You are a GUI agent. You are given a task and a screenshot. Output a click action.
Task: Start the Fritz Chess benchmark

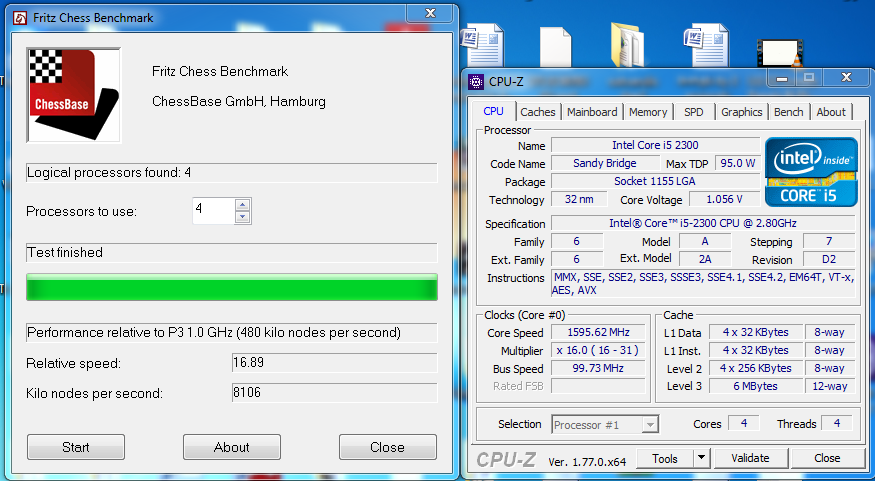coord(76,447)
